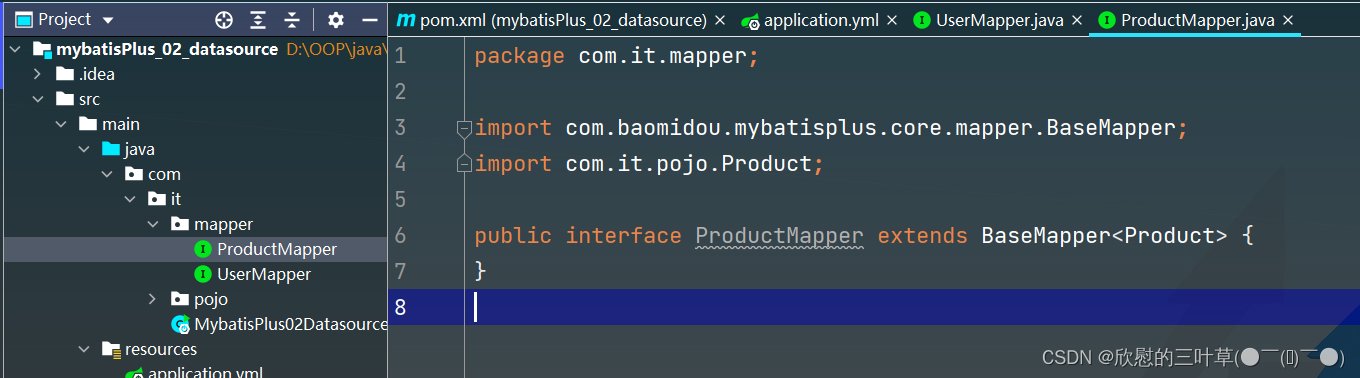Image resolution: width=1360 pixels, height=378 pixels.
Task: Select the MybatisPlus02Datasource application class
Action: coord(195,324)
